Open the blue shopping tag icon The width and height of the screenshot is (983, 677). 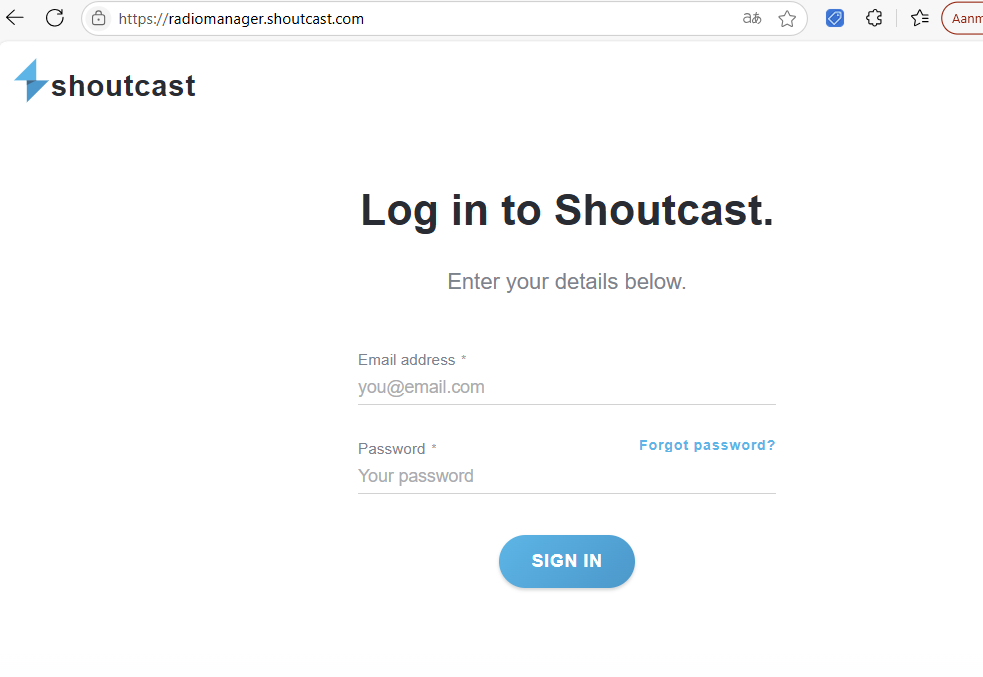(x=834, y=18)
